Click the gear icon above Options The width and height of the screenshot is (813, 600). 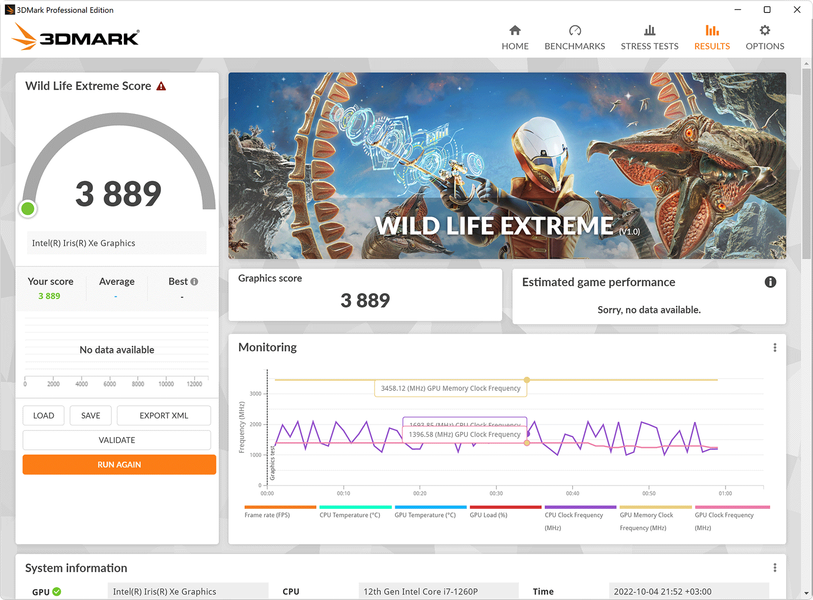coord(765,30)
